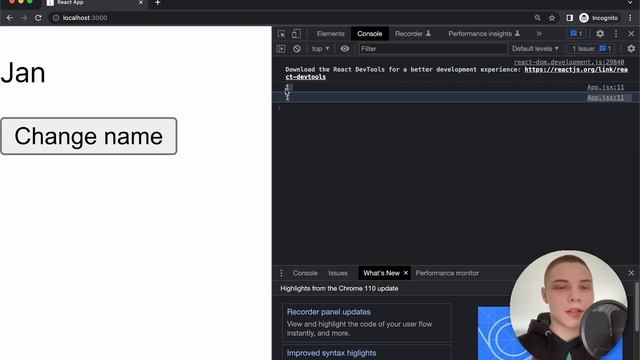This screenshot has height=360, width=640.
Task: Close the What's New tab
Action: coord(406,273)
